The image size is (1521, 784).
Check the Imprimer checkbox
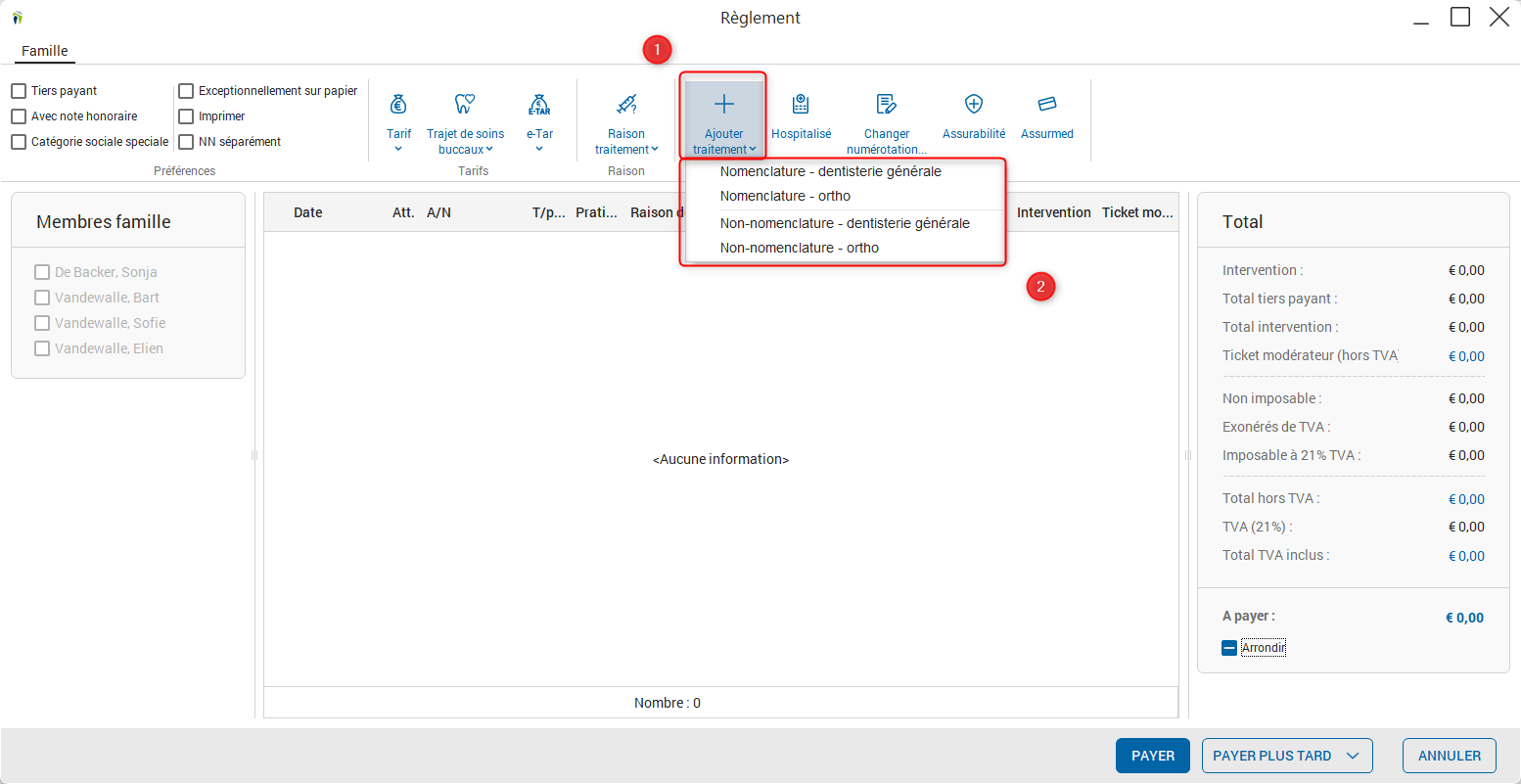(186, 116)
